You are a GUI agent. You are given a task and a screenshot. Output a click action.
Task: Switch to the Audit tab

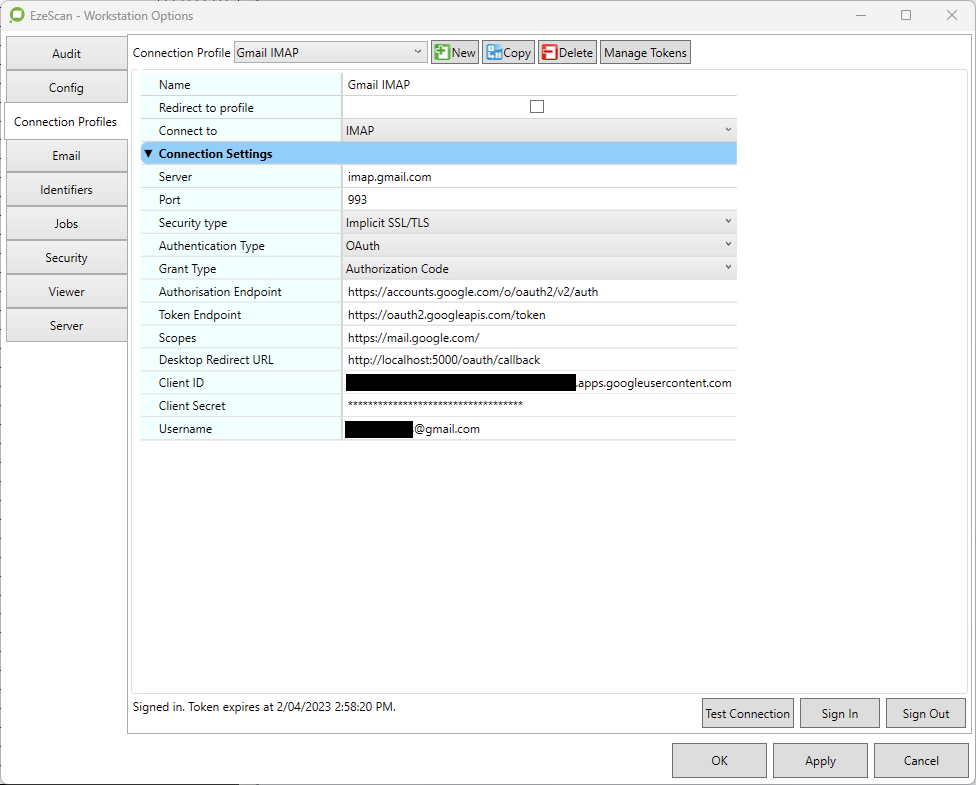(x=66, y=54)
